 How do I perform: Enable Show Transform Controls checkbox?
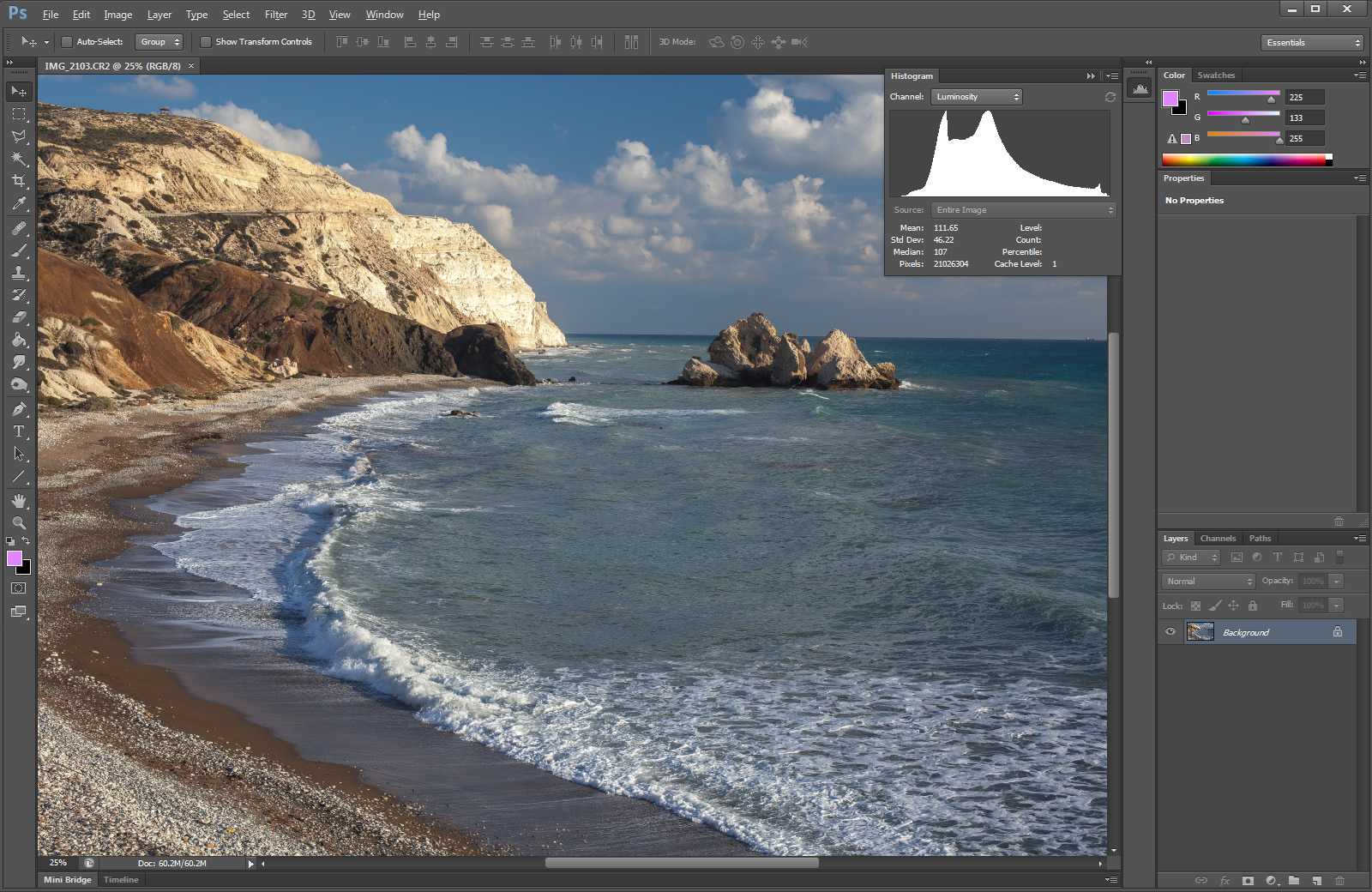(x=206, y=42)
